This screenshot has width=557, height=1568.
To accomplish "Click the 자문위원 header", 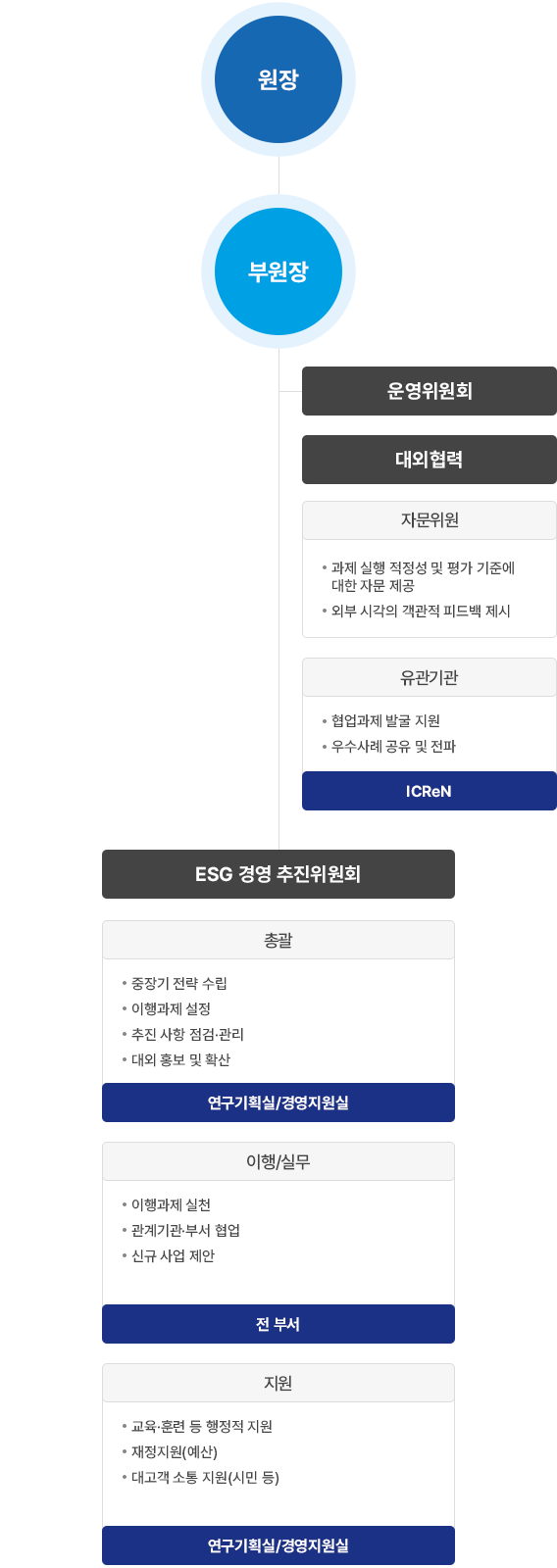I will coord(430,520).
